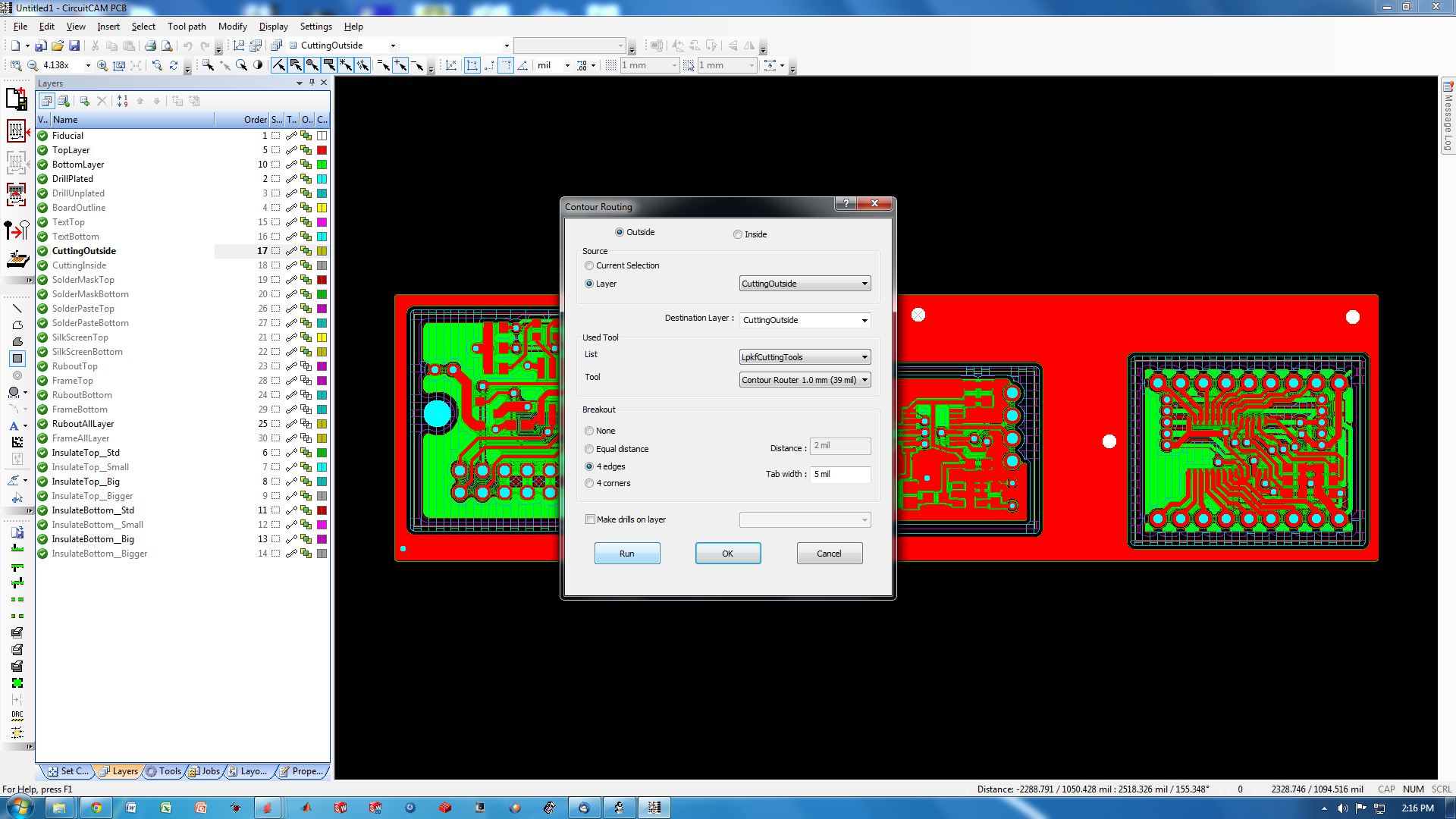Click the dialog help question mark button
Viewport: 1456px width, 819px height.
click(846, 203)
